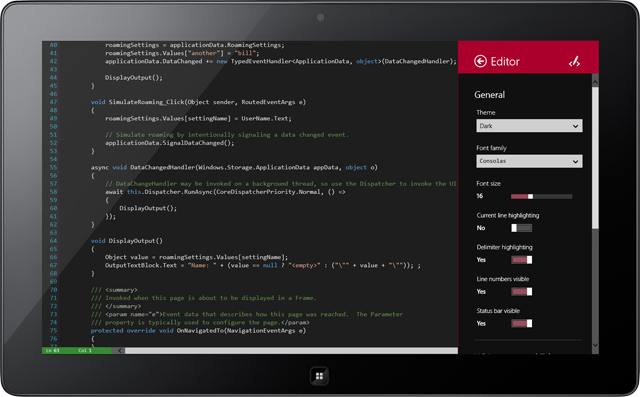Click the settings panel scroll-up arrow
The width and height of the screenshot is (640, 397).
pos(595,82)
